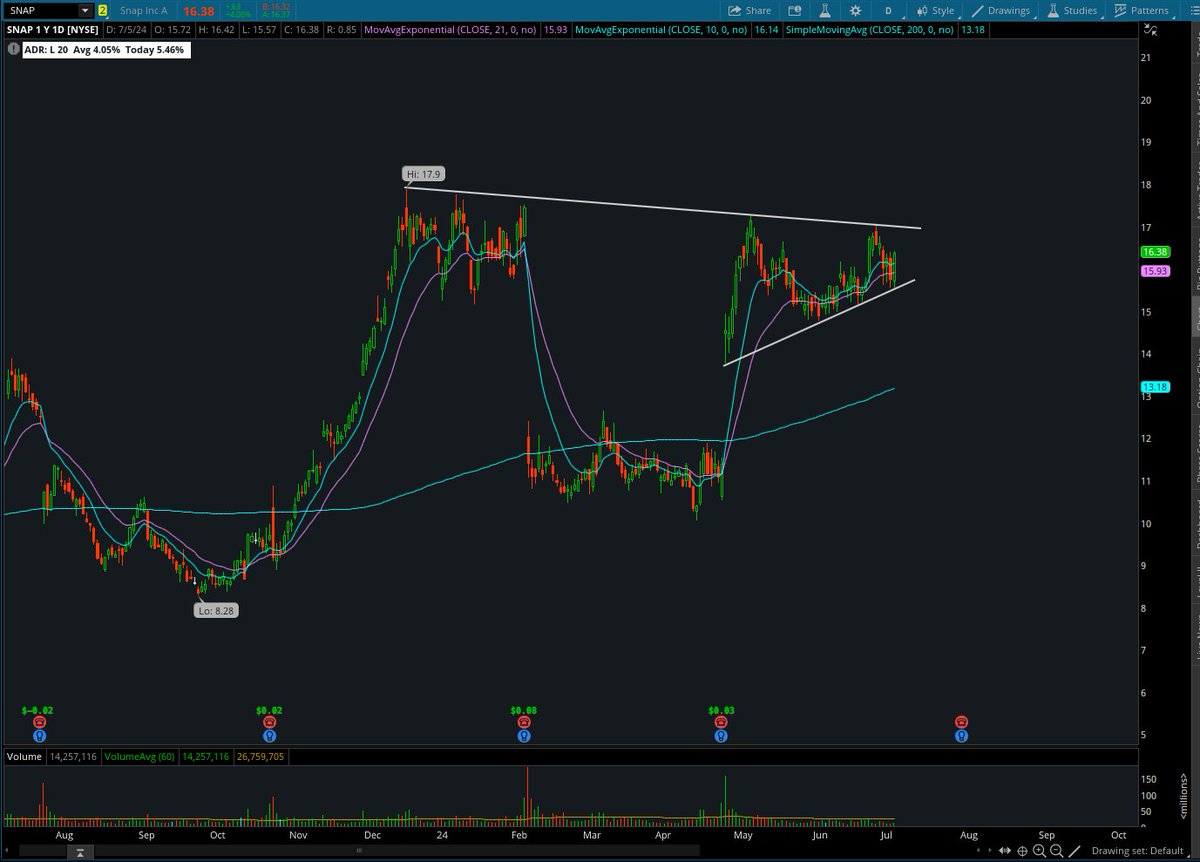Open the flask Edit Studies icon
This screenshot has width=1200, height=862.
(825, 10)
